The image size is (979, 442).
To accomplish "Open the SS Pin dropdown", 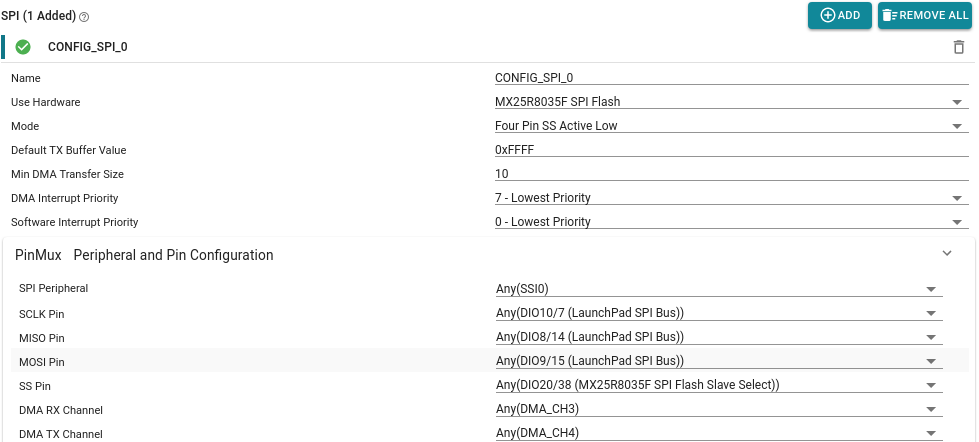I will (x=718, y=385).
